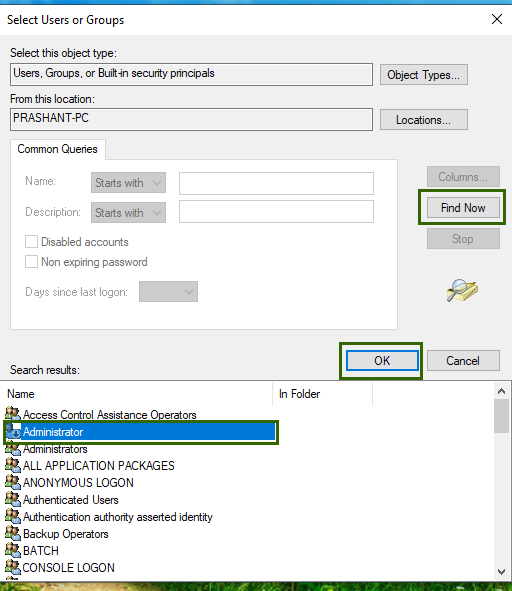Open the Object Types dialog button

424,75
